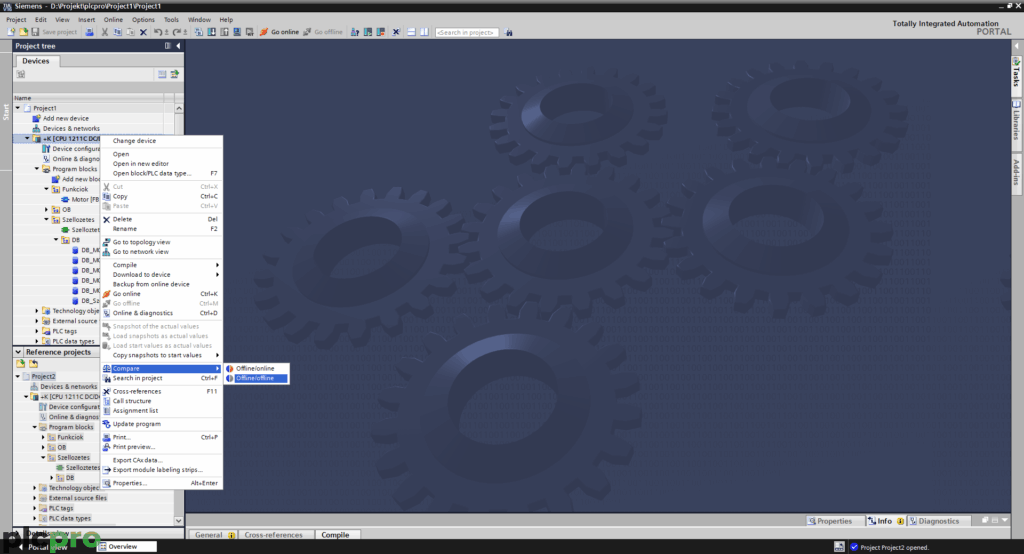Click the Start simulation toolbar icon
1024x554 pixels.
tap(237, 32)
